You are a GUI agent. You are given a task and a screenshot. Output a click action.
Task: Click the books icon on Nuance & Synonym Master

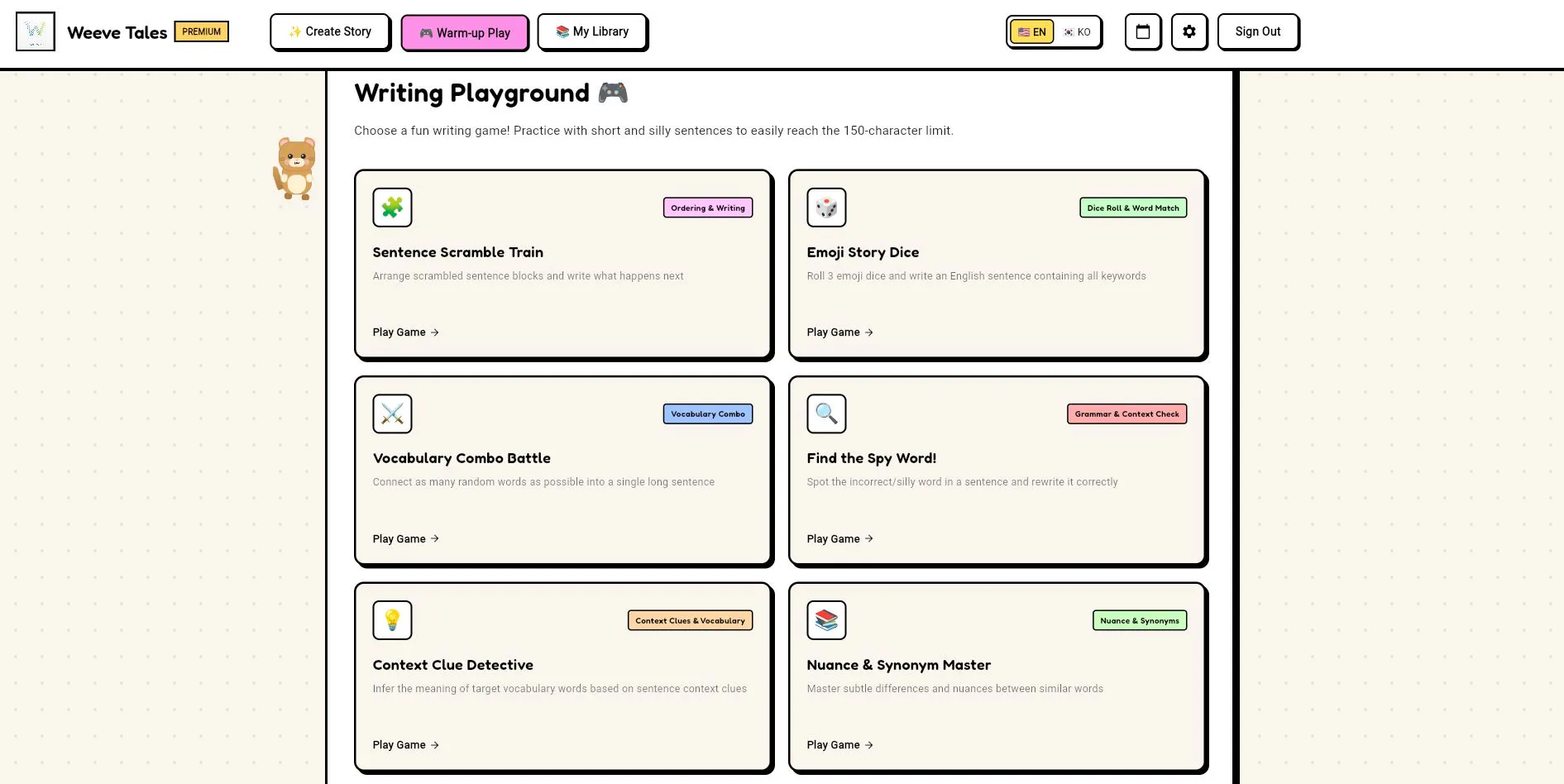826,619
